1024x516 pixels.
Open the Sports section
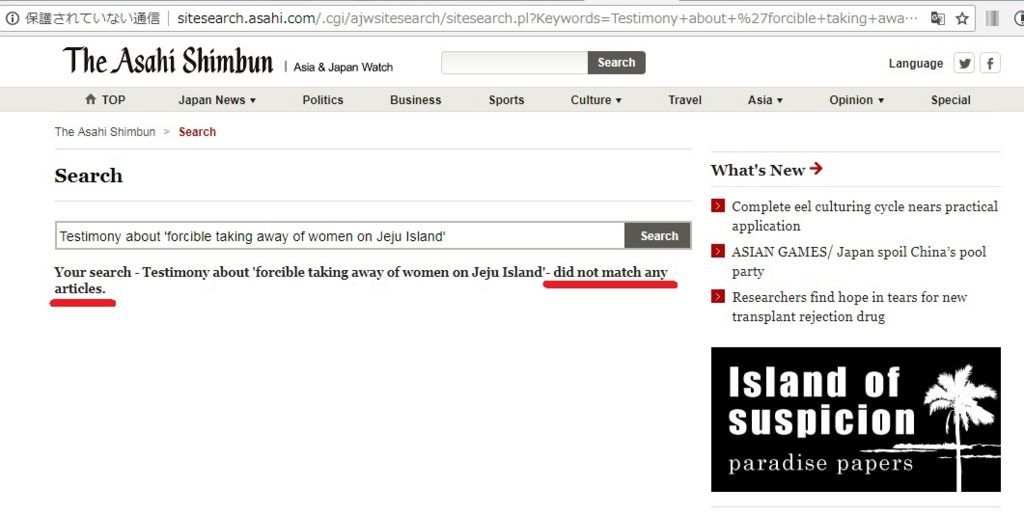pyautogui.click(x=506, y=100)
